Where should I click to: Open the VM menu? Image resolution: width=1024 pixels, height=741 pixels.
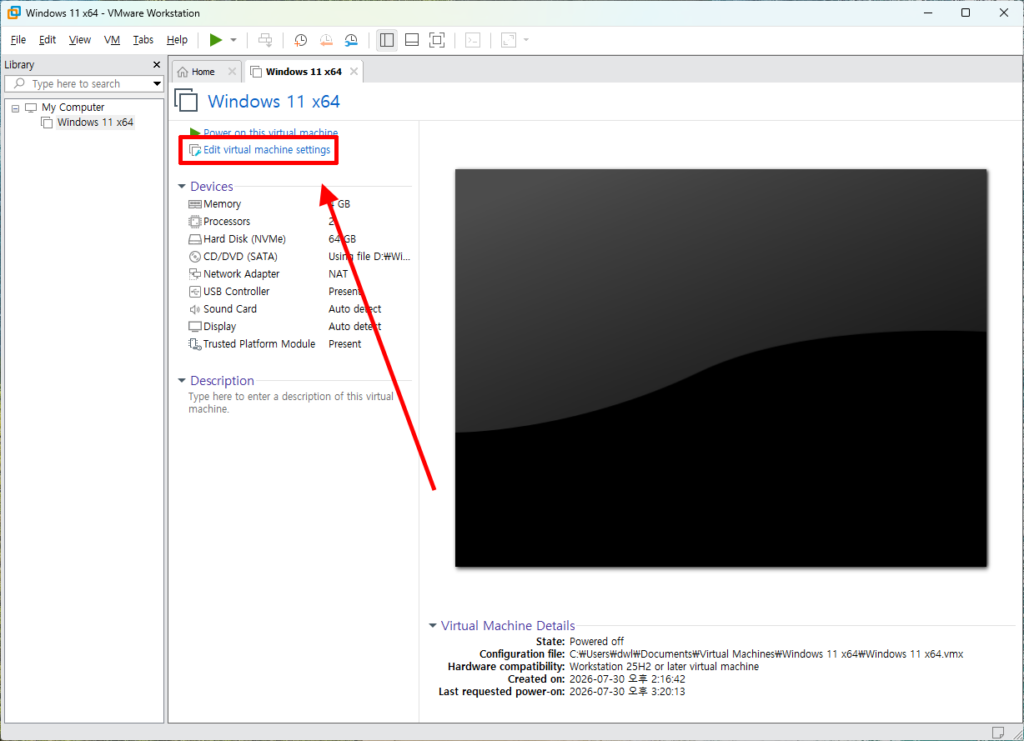112,40
